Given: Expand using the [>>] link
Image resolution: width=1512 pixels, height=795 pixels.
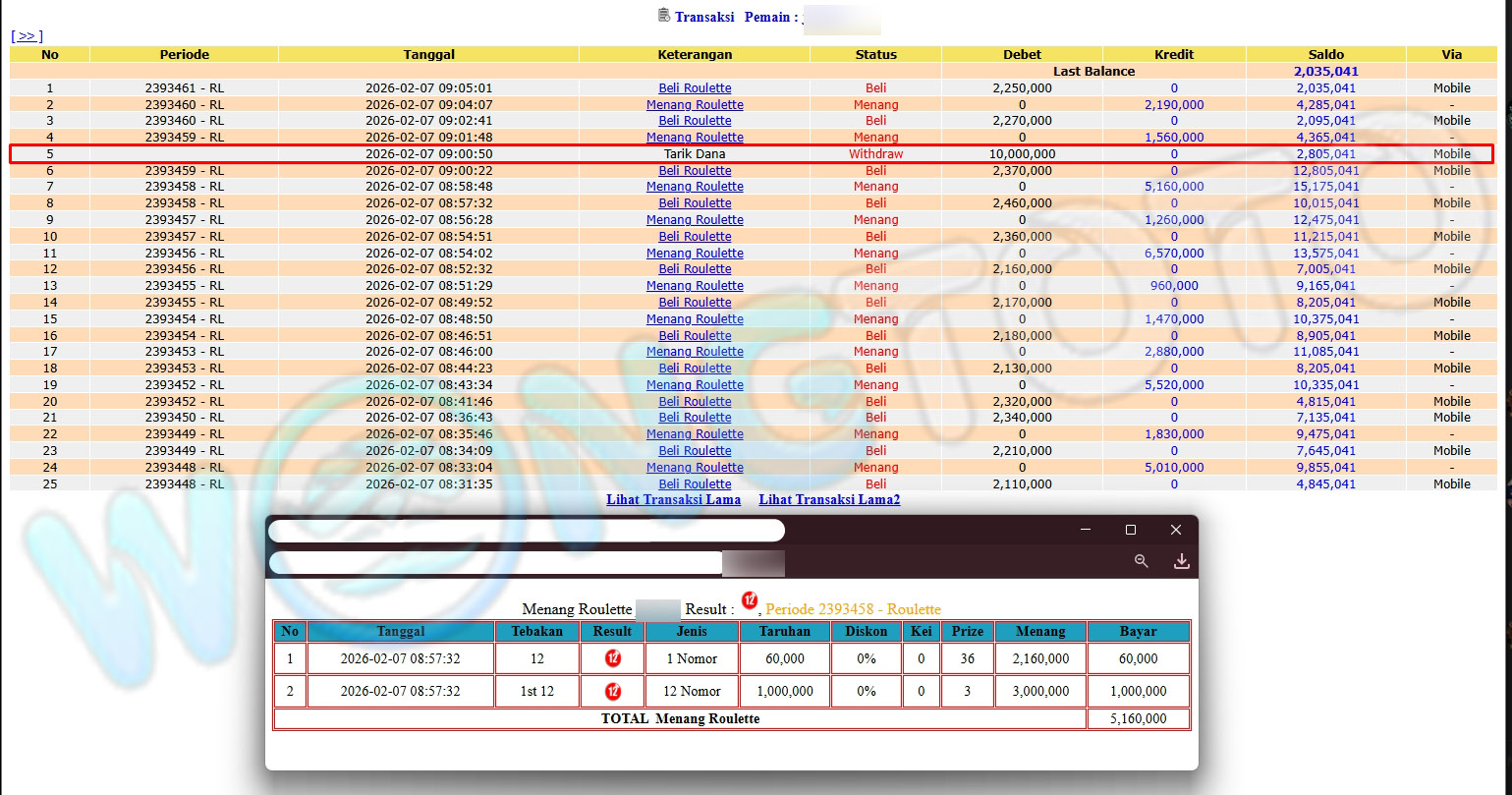Looking at the screenshot, I should pos(27,36).
